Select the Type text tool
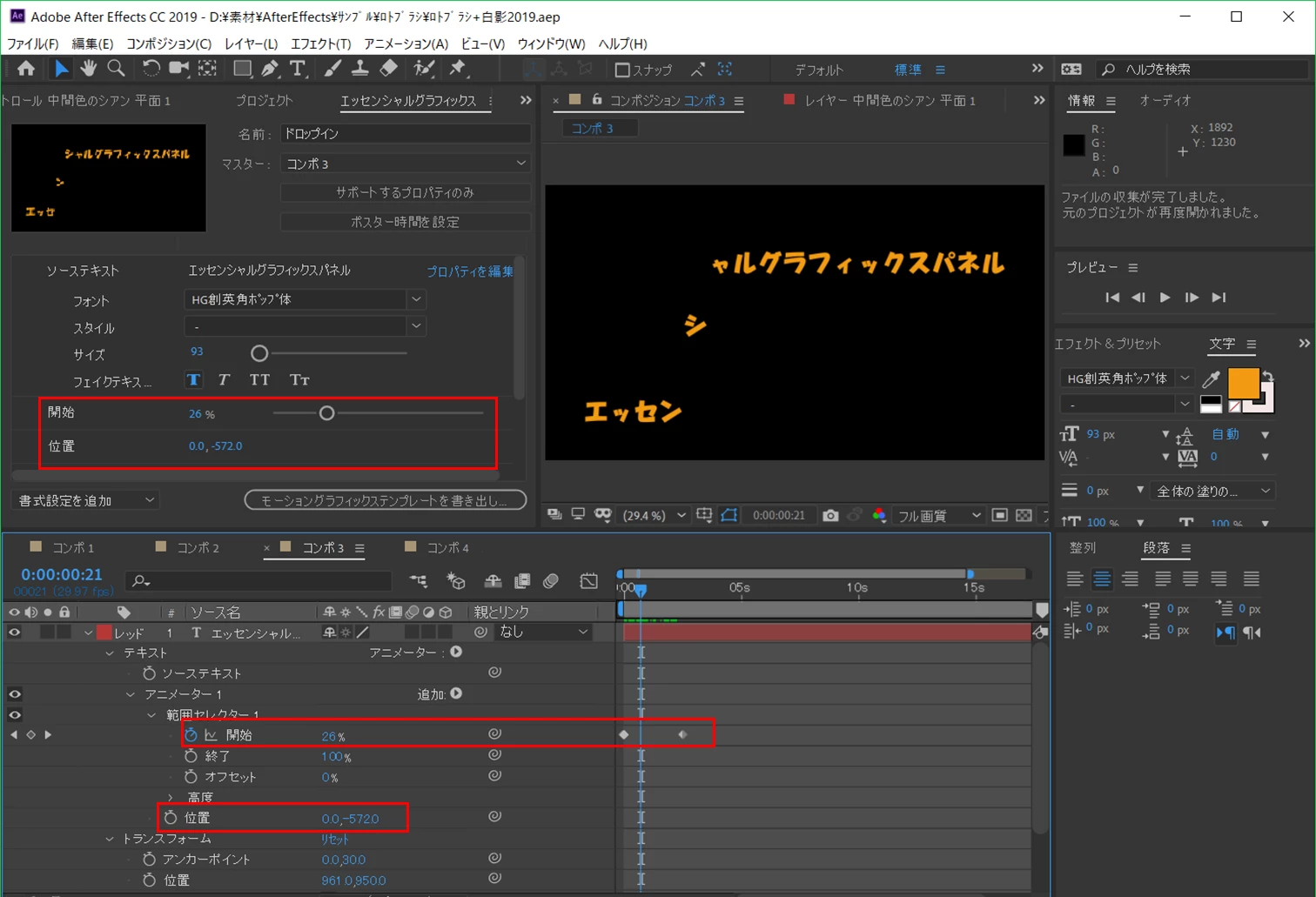Image resolution: width=1316 pixels, height=897 pixels. [298, 69]
